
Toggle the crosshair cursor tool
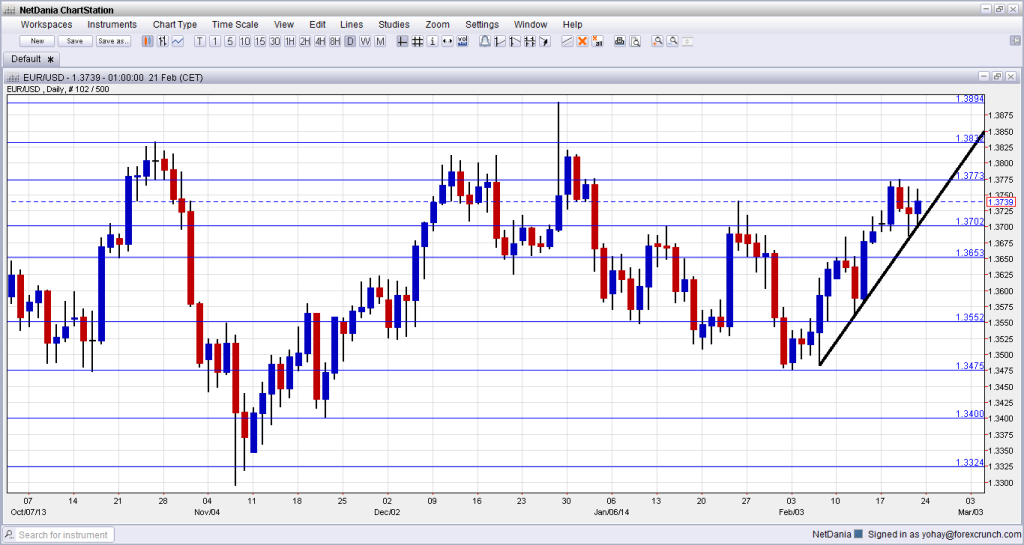(402, 41)
